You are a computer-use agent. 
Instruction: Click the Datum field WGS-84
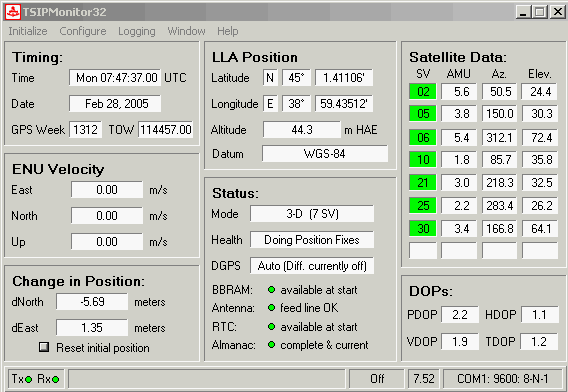[325, 154]
